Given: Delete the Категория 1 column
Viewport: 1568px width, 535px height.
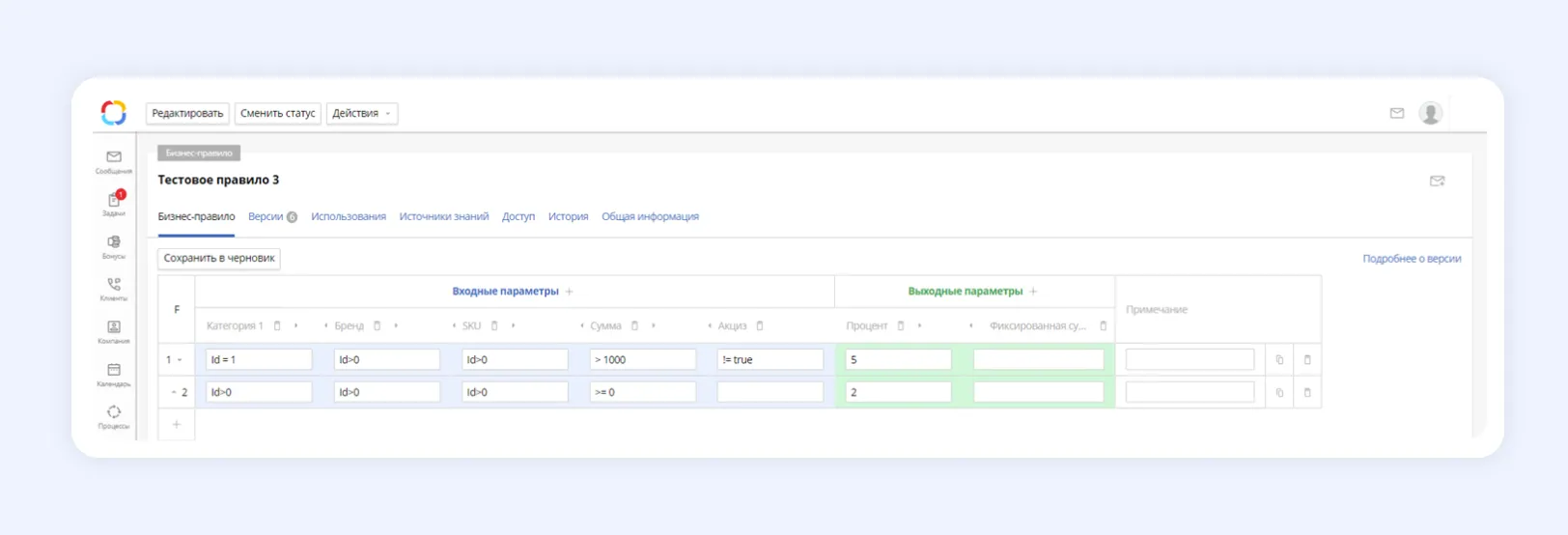Looking at the screenshot, I should point(277,326).
